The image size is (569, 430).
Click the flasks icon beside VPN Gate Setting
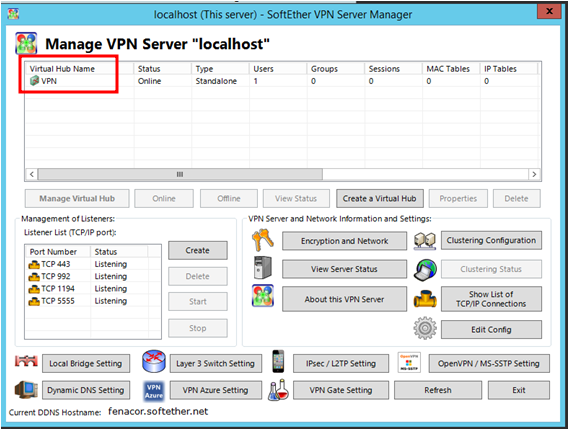tap(278, 390)
